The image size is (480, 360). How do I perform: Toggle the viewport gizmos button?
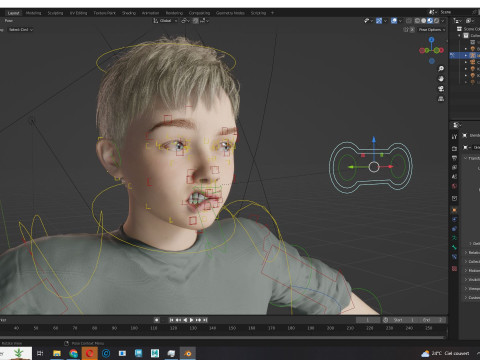[x=379, y=21]
